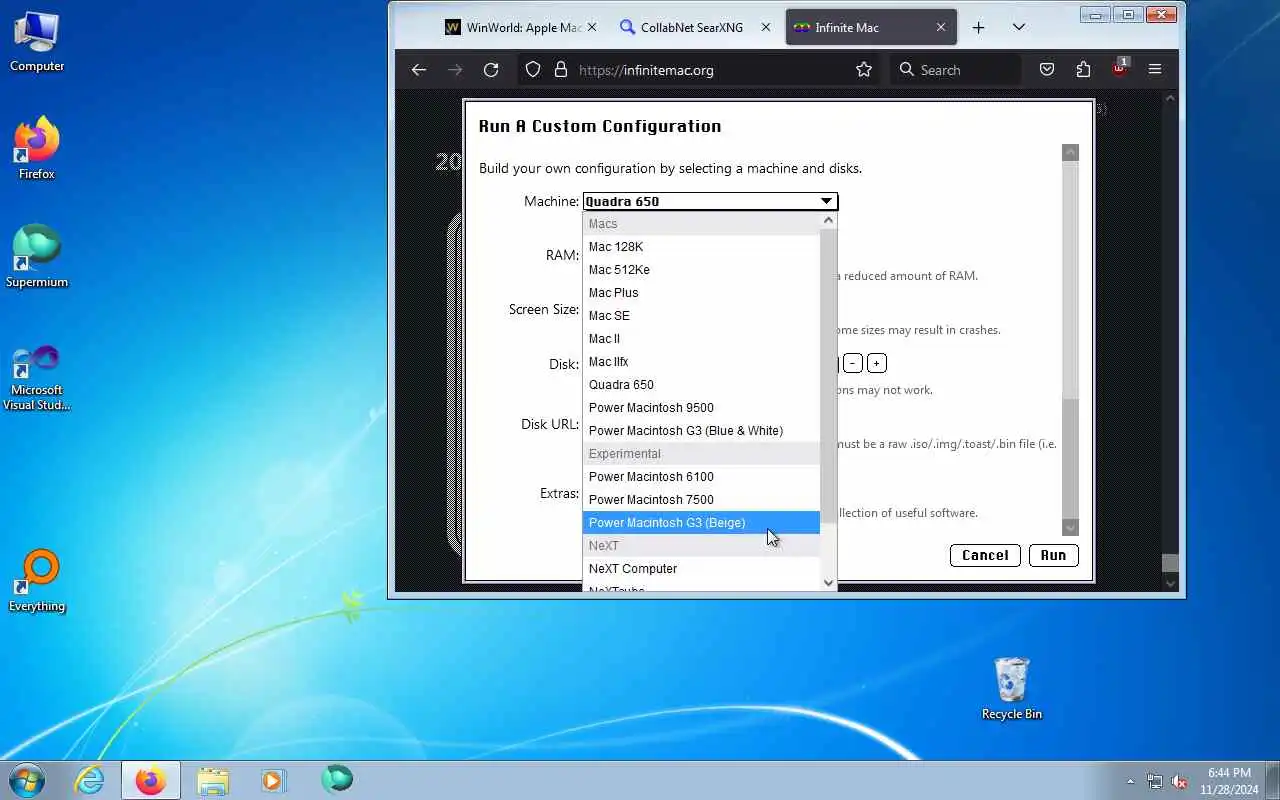Viewport: 1280px width, 800px height.
Task: Open the list all tabs chevron
Action: click(x=1019, y=27)
